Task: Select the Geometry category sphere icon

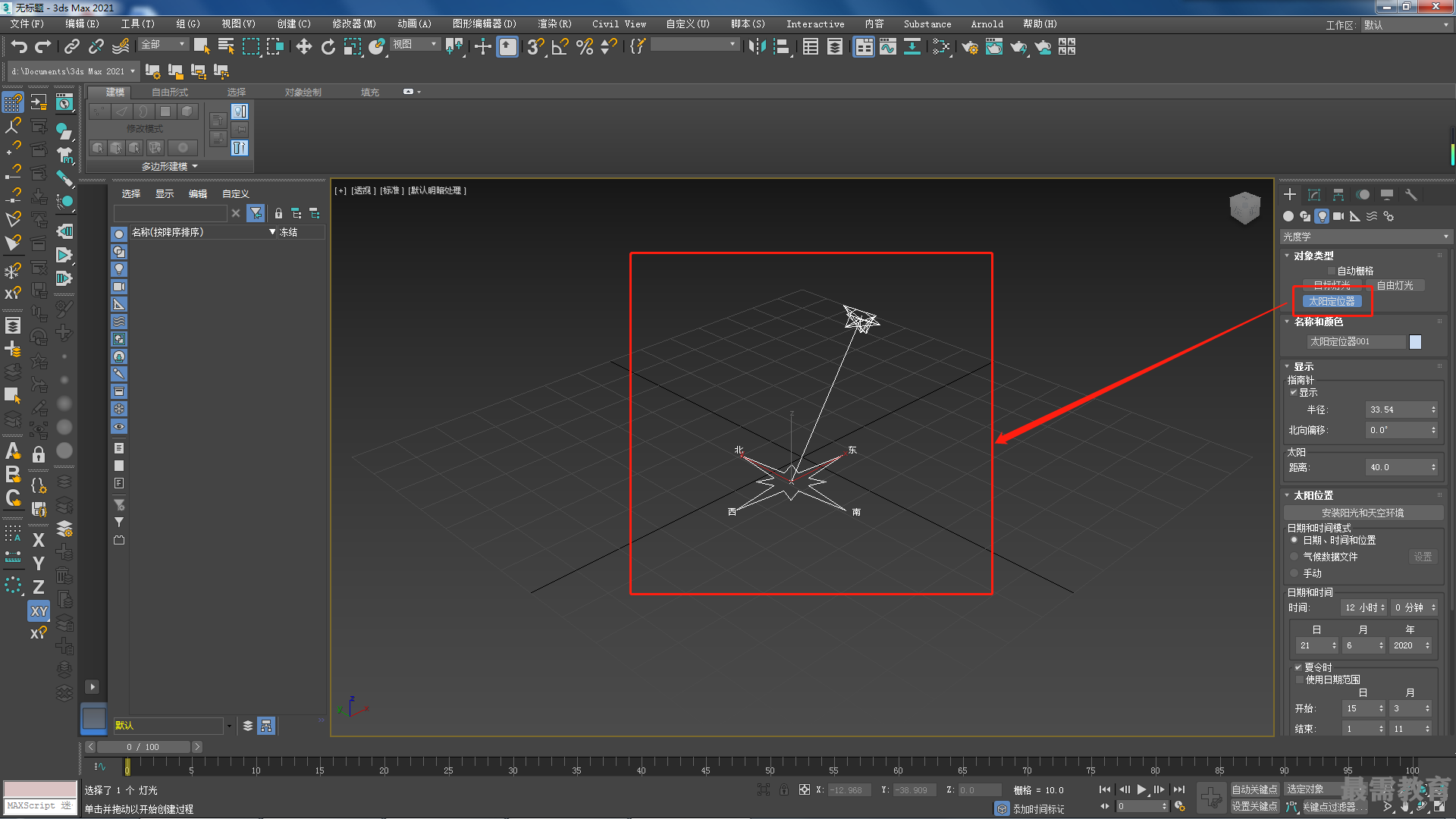Action: point(1288,216)
